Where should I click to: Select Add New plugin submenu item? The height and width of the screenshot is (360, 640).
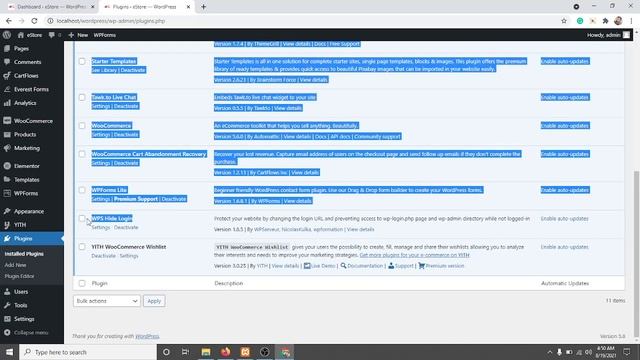(x=15, y=265)
